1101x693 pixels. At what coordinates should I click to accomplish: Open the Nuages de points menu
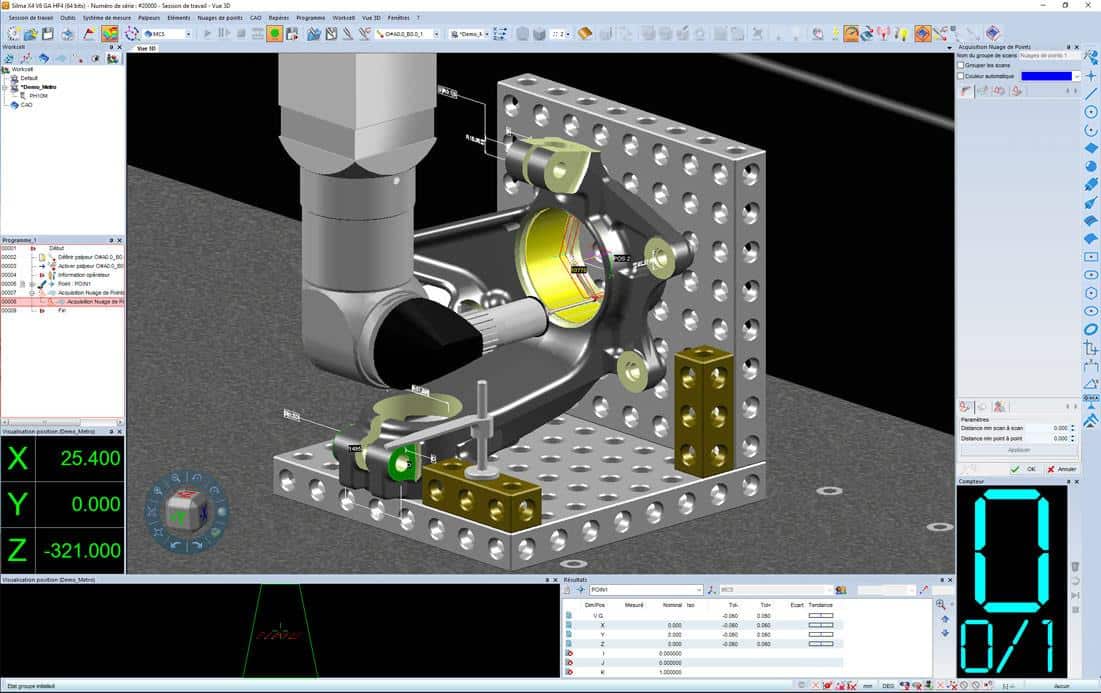[x=220, y=18]
